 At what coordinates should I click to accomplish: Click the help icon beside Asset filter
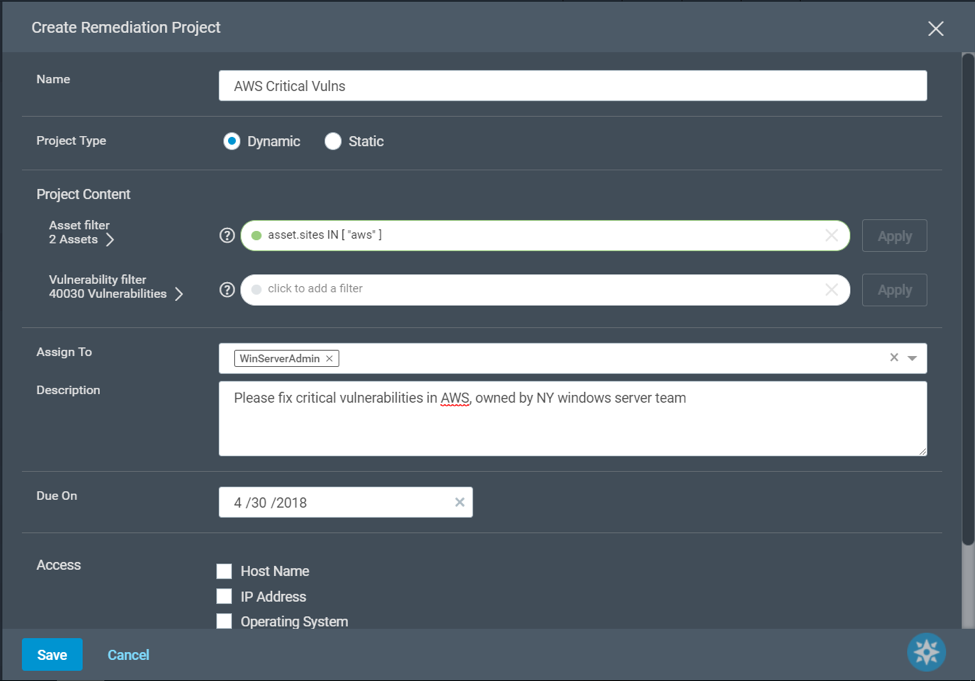pos(227,235)
